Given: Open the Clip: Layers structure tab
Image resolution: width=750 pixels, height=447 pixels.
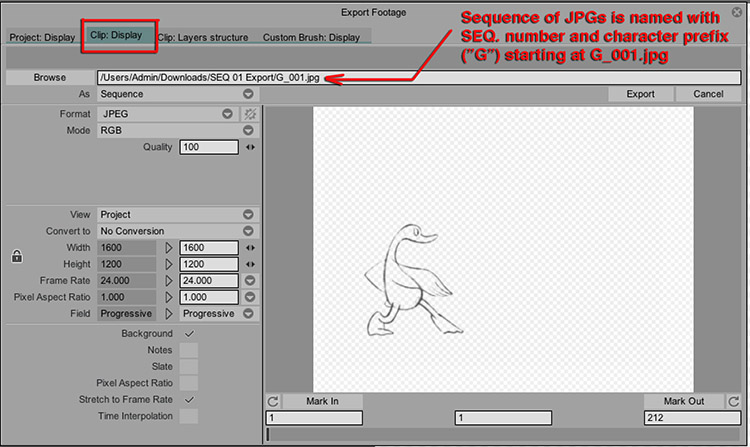Looking at the screenshot, I should click(203, 37).
